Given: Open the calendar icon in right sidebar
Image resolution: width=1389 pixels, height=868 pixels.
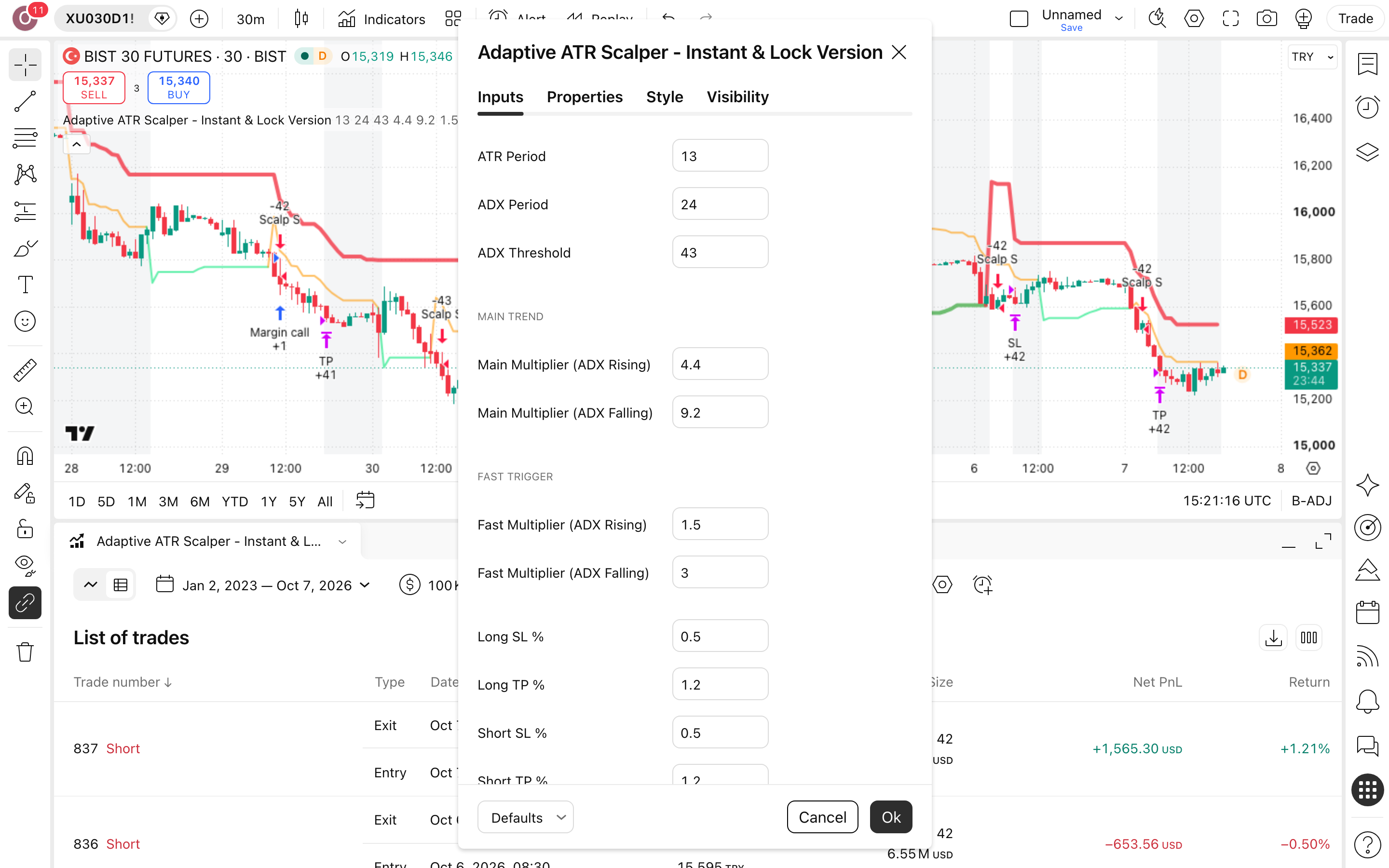Looking at the screenshot, I should click(1367, 612).
